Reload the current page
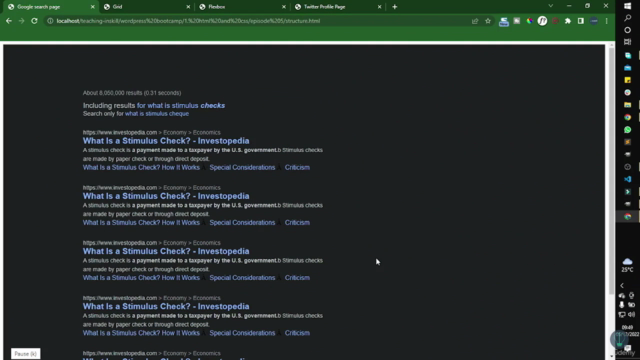This screenshot has height=360, width=640. click(x=34, y=21)
